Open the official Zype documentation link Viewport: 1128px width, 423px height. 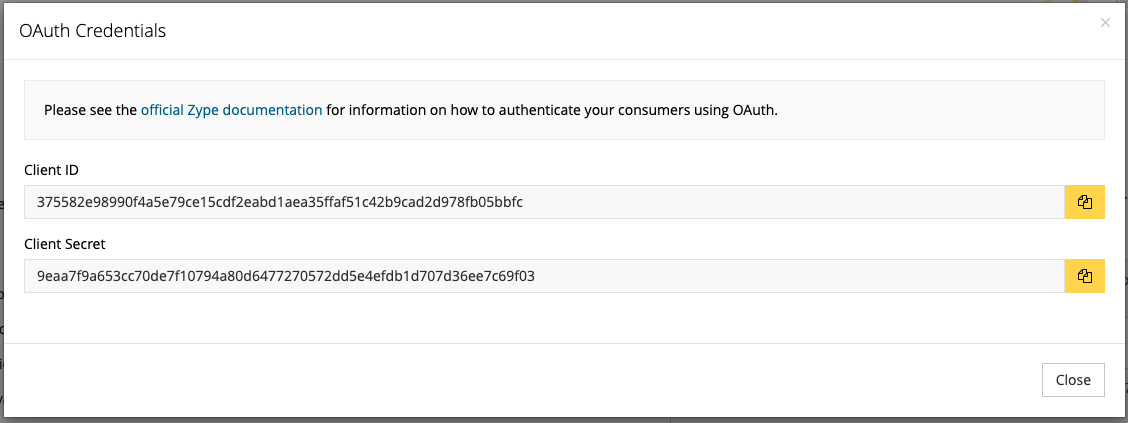click(x=232, y=111)
